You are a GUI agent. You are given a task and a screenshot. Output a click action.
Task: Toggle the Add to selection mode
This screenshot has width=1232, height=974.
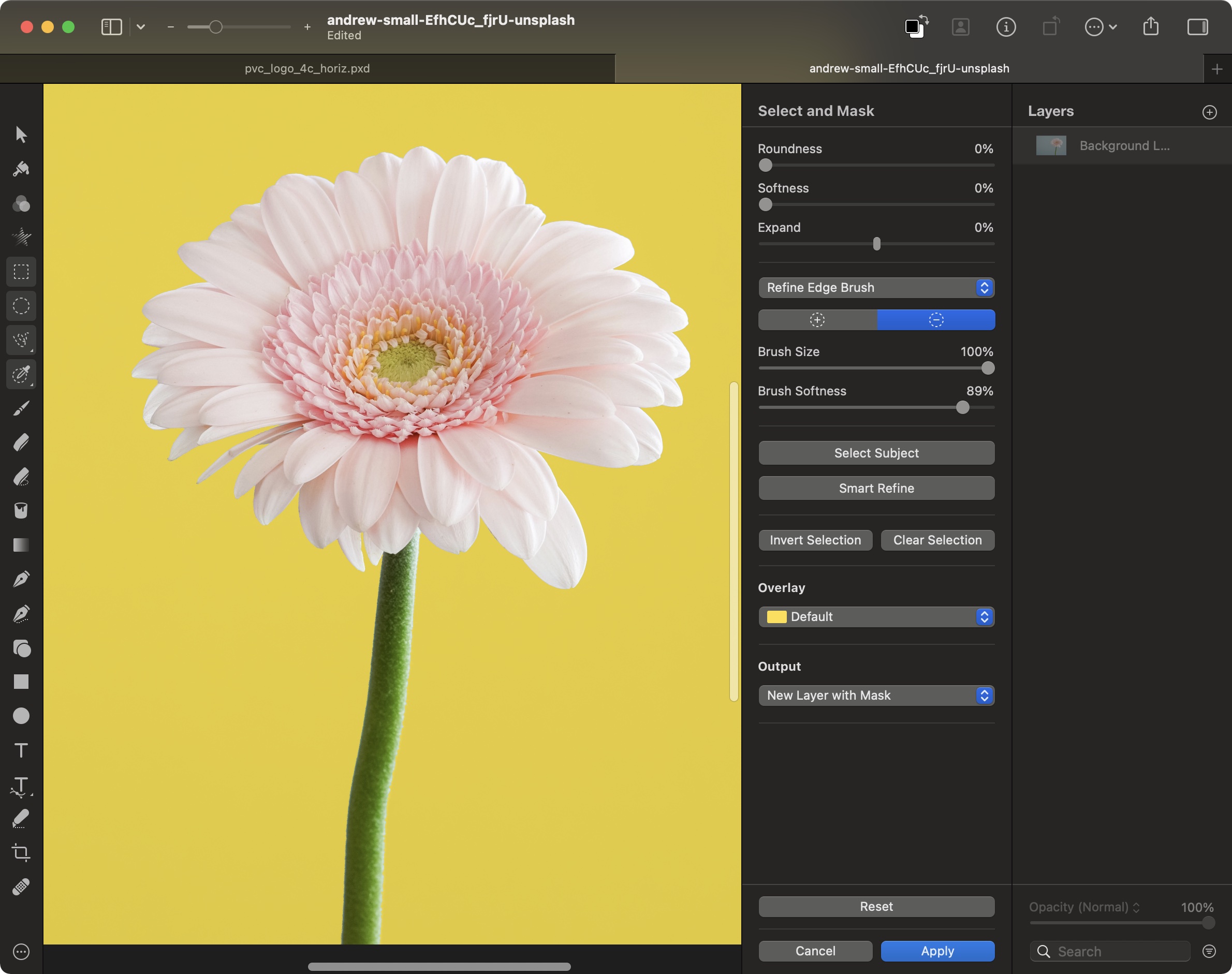[x=817, y=319]
